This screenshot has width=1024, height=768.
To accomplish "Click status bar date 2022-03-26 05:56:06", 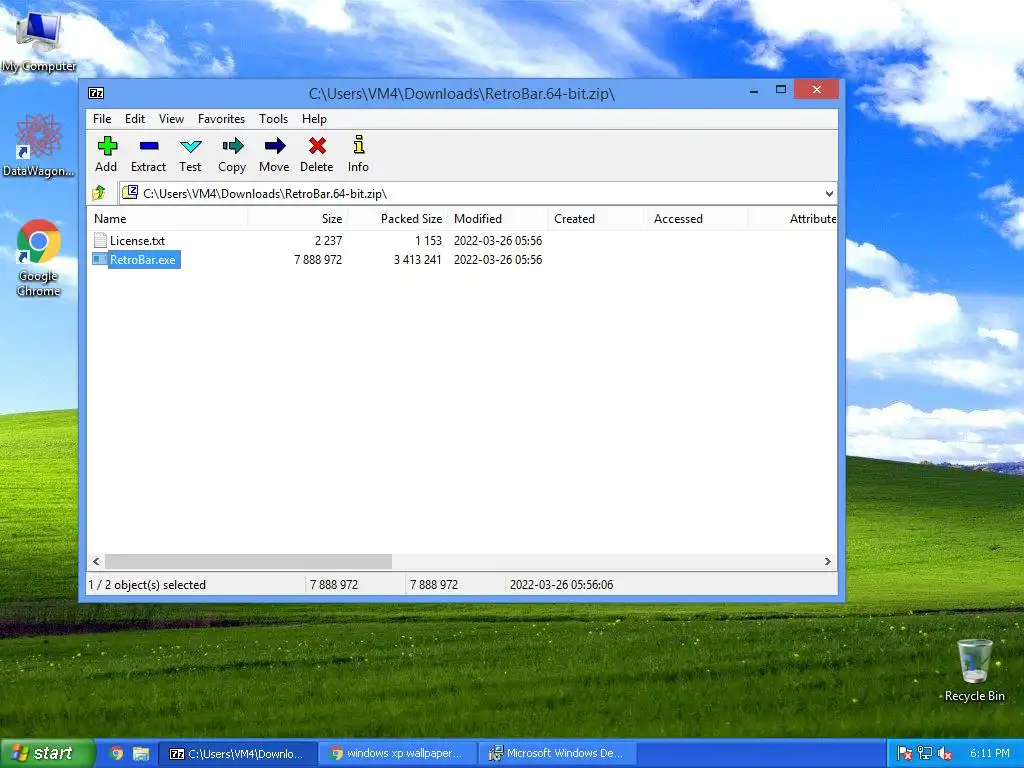I will [x=562, y=585].
